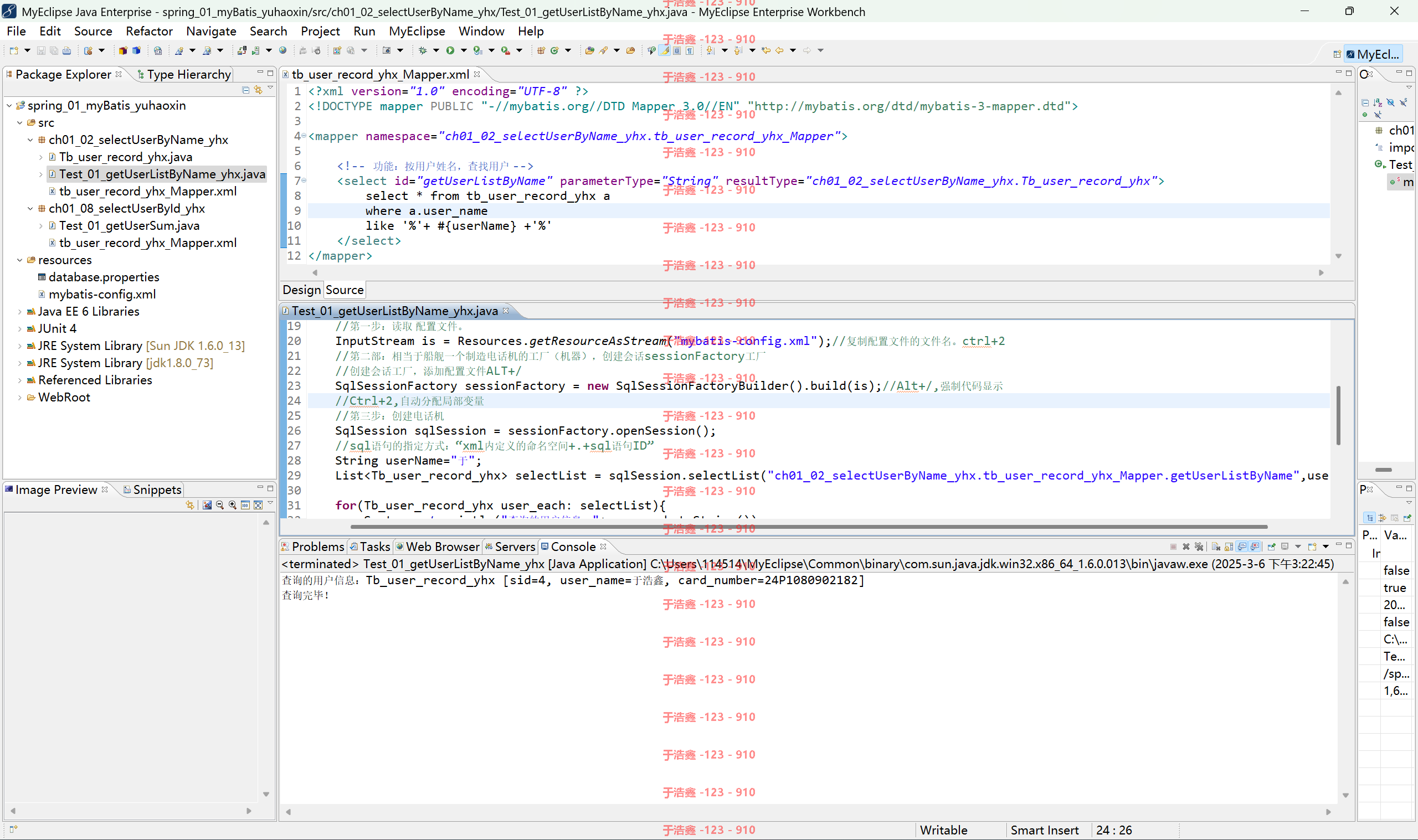Image resolution: width=1418 pixels, height=840 pixels.
Task: Click 100% actual size icon in Image Preview
Action: click(x=245, y=505)
